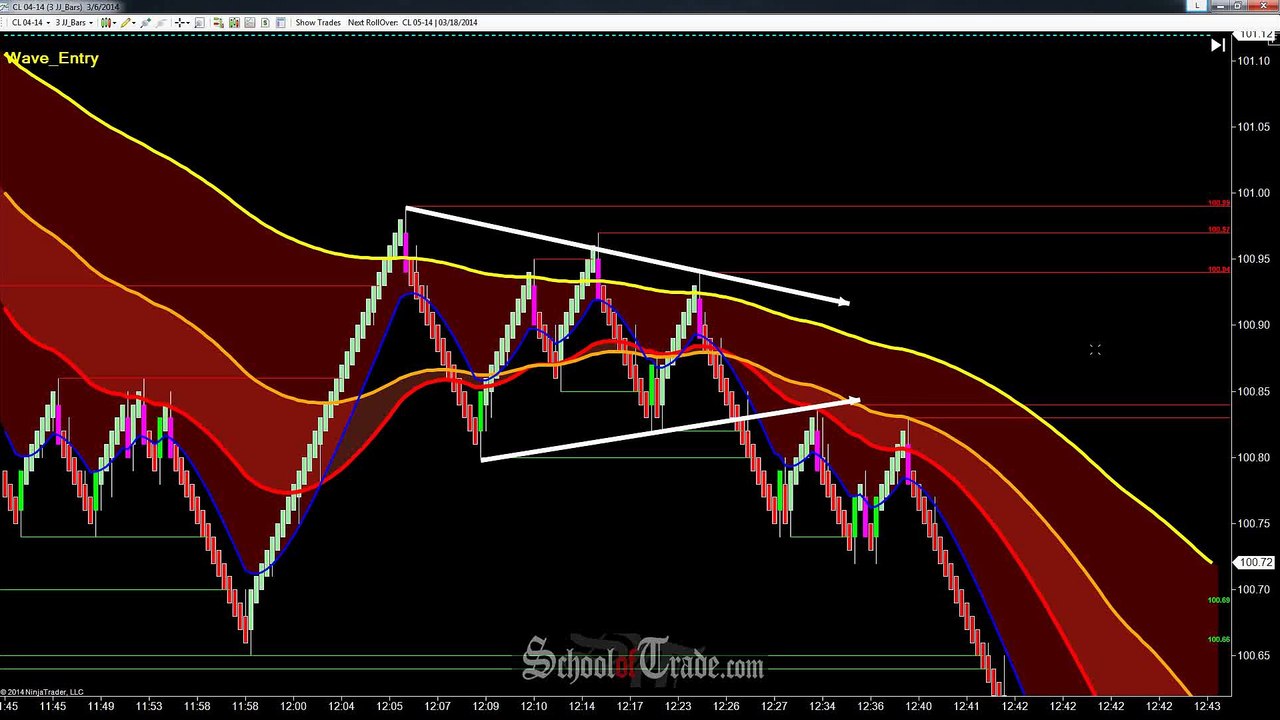Click the 11:49 time axis label
Image resolution: width=1280 pixels, height=720 pixels.
[x=101, y=706]
